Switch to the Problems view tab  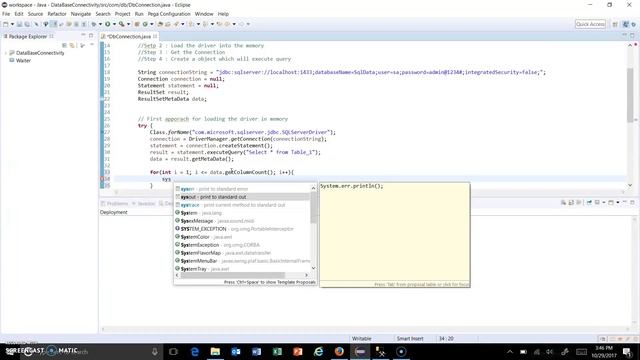(115, 203)
